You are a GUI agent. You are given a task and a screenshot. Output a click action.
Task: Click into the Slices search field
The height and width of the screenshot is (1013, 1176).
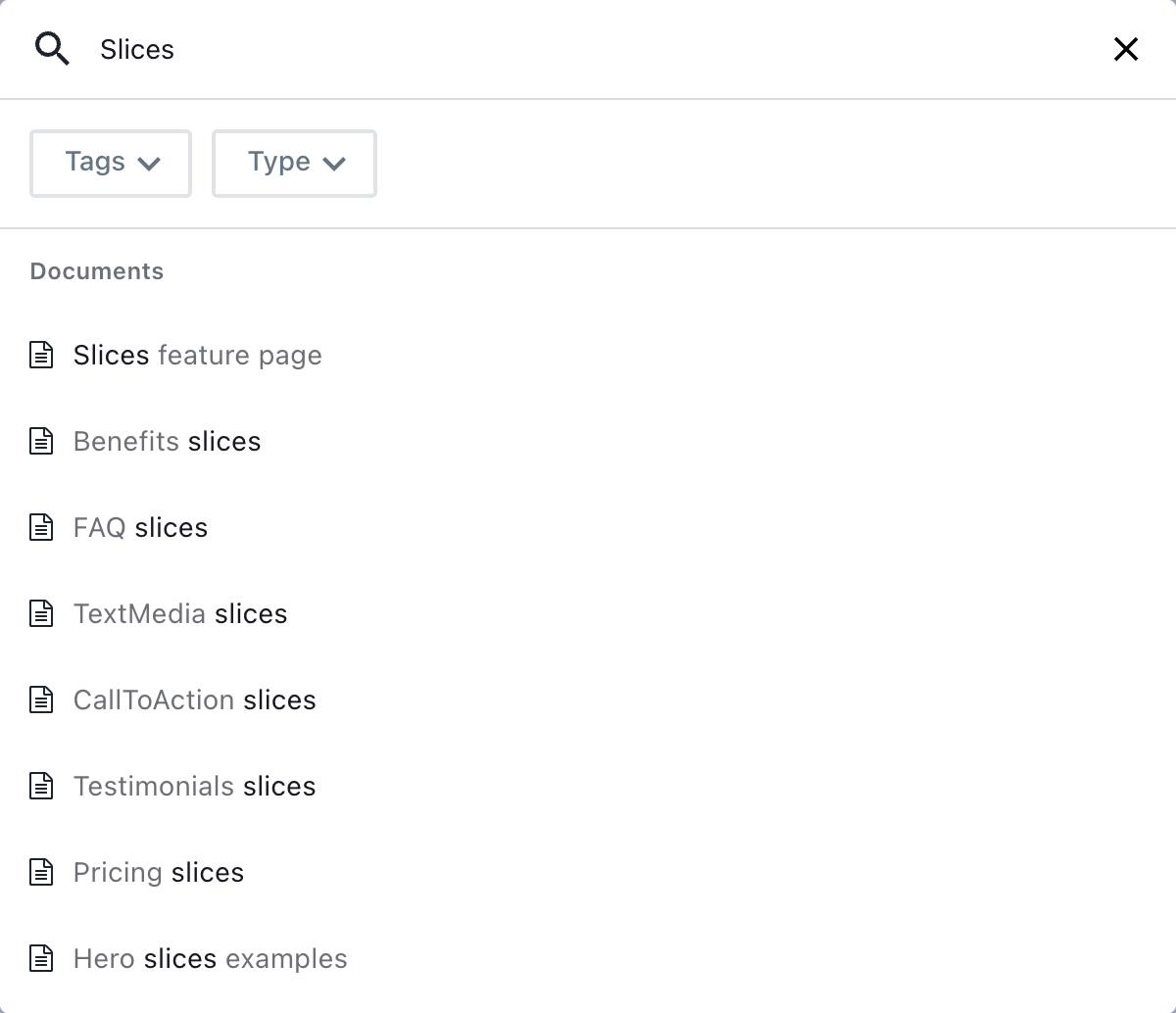(x=588, y=49)
